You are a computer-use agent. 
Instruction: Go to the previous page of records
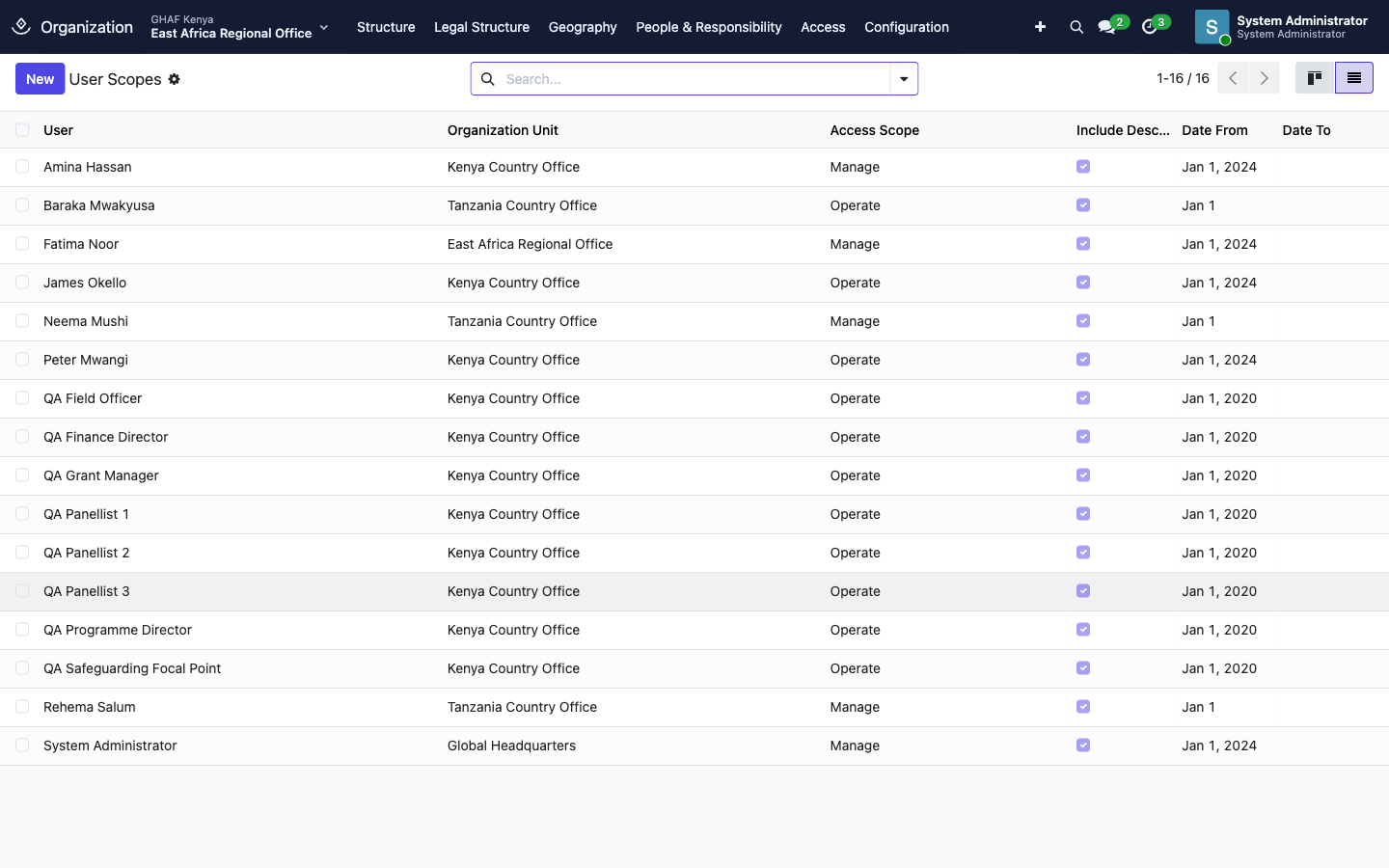click(1233, 78)
